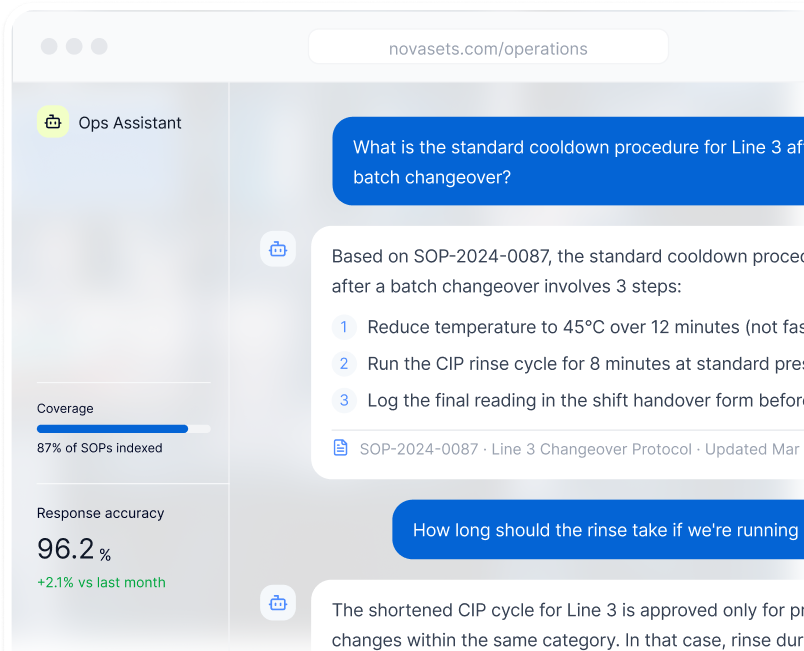Select the step 3 number badge
Image resolution: width=804 pixels, height=651 pixels.
pos(343,400)
